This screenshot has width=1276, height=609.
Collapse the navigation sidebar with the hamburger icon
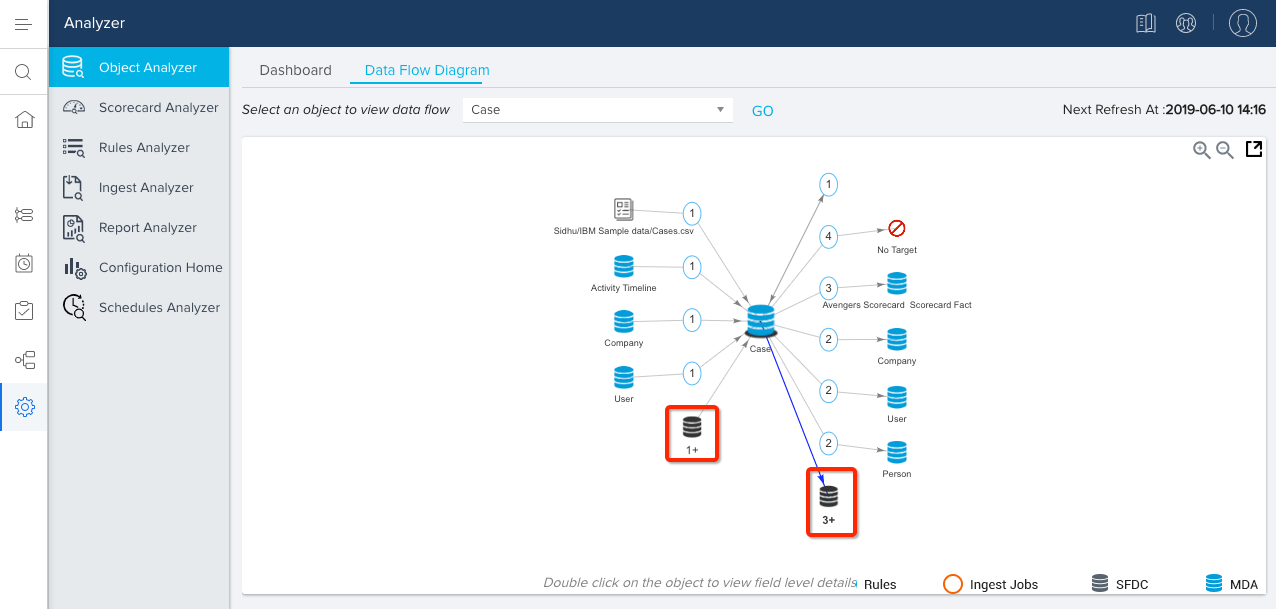coord(23,23)
